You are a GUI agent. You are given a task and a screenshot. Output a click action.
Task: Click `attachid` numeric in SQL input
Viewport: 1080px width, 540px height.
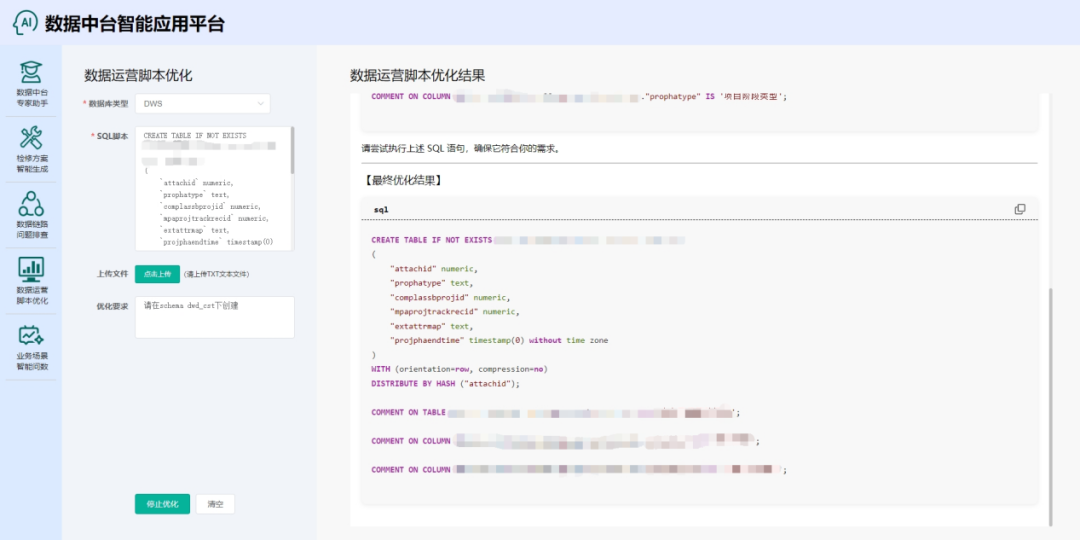point(196,183)
